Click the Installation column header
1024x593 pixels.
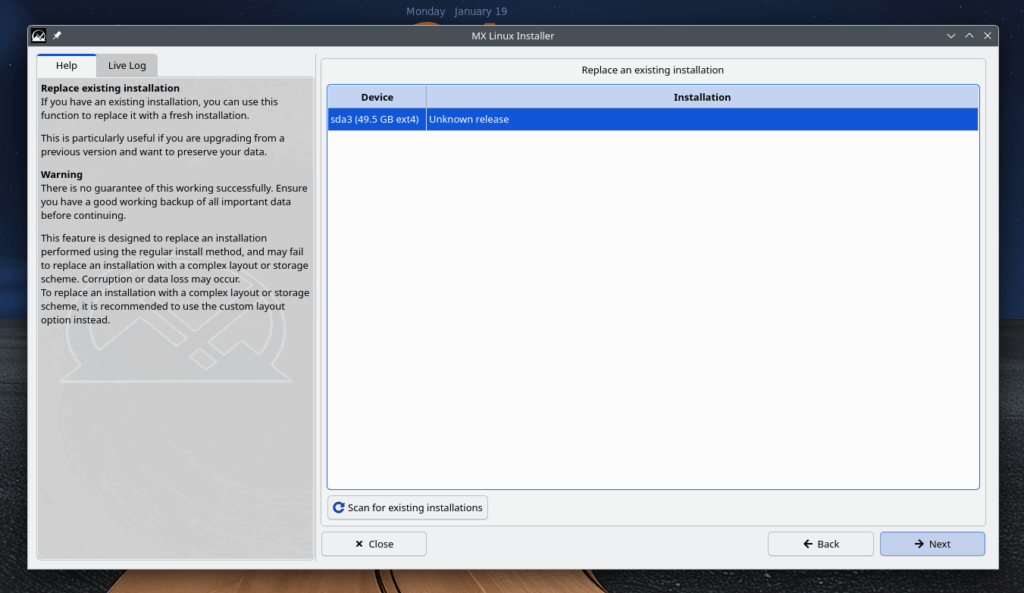pos(702,97)
